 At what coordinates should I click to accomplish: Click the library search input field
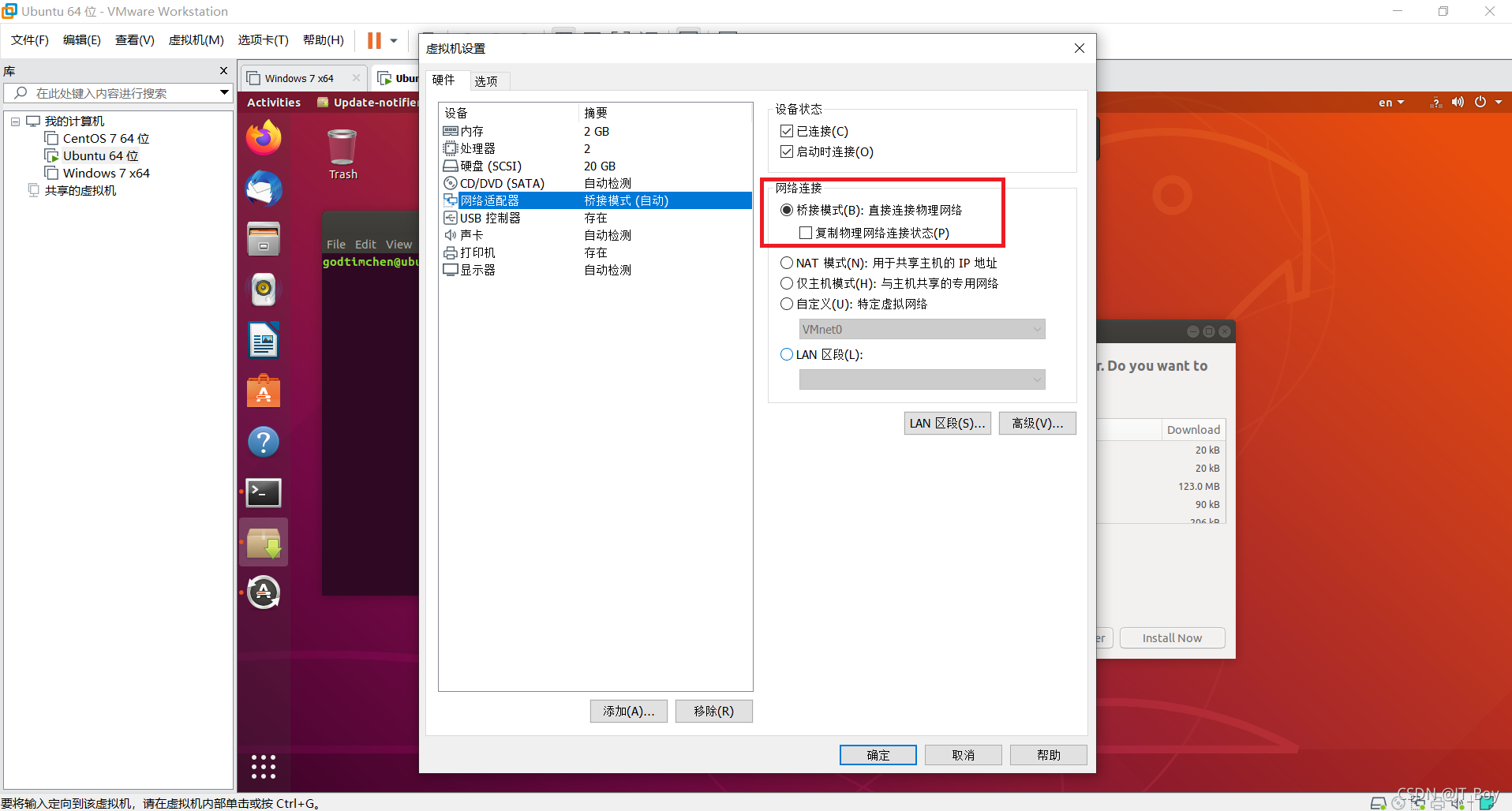[x=118, y=93]
